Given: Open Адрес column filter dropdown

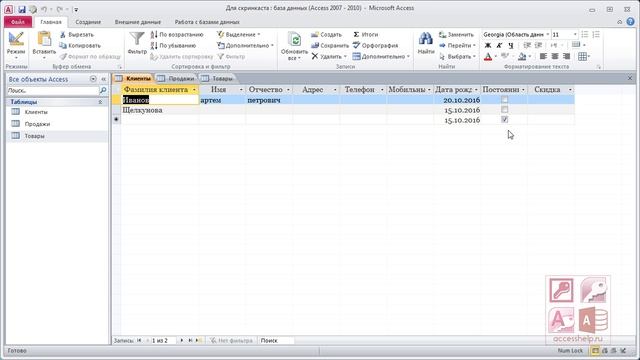Looking at the screenshot, I should (x=335, y=89).
